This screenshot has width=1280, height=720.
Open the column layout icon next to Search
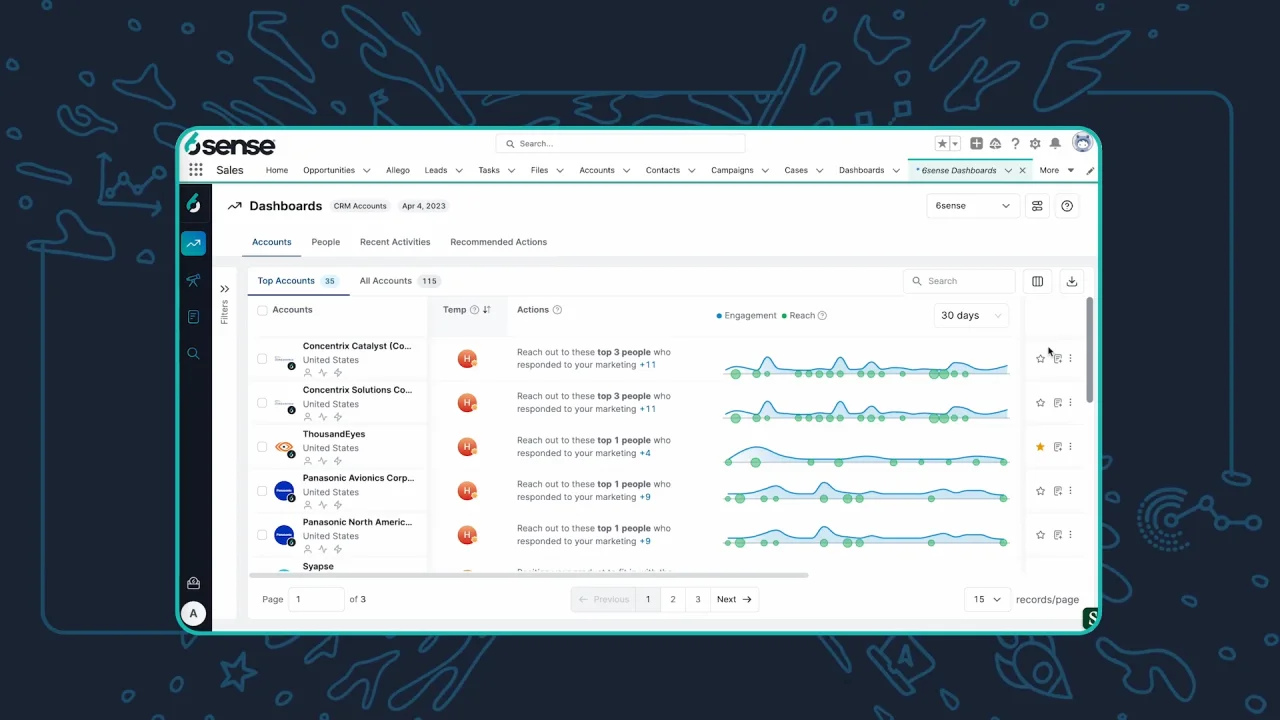click(x=1037, y=282)
